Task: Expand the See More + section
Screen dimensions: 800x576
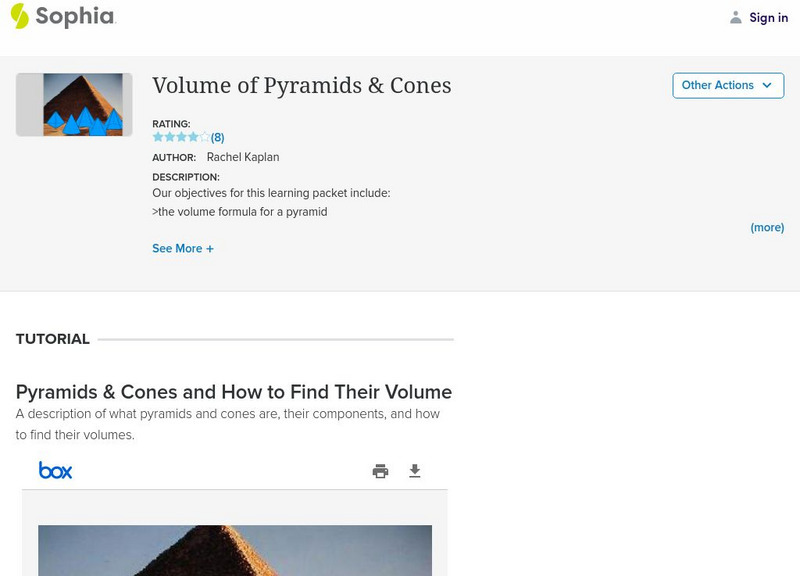Action: (183, 248)
